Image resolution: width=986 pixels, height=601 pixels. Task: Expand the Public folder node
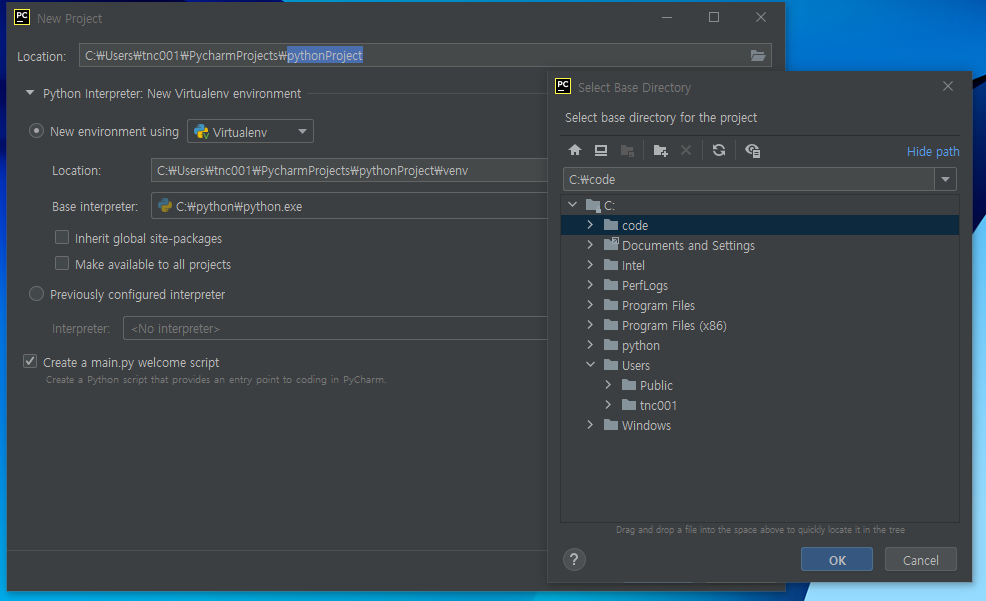point(608,385)
